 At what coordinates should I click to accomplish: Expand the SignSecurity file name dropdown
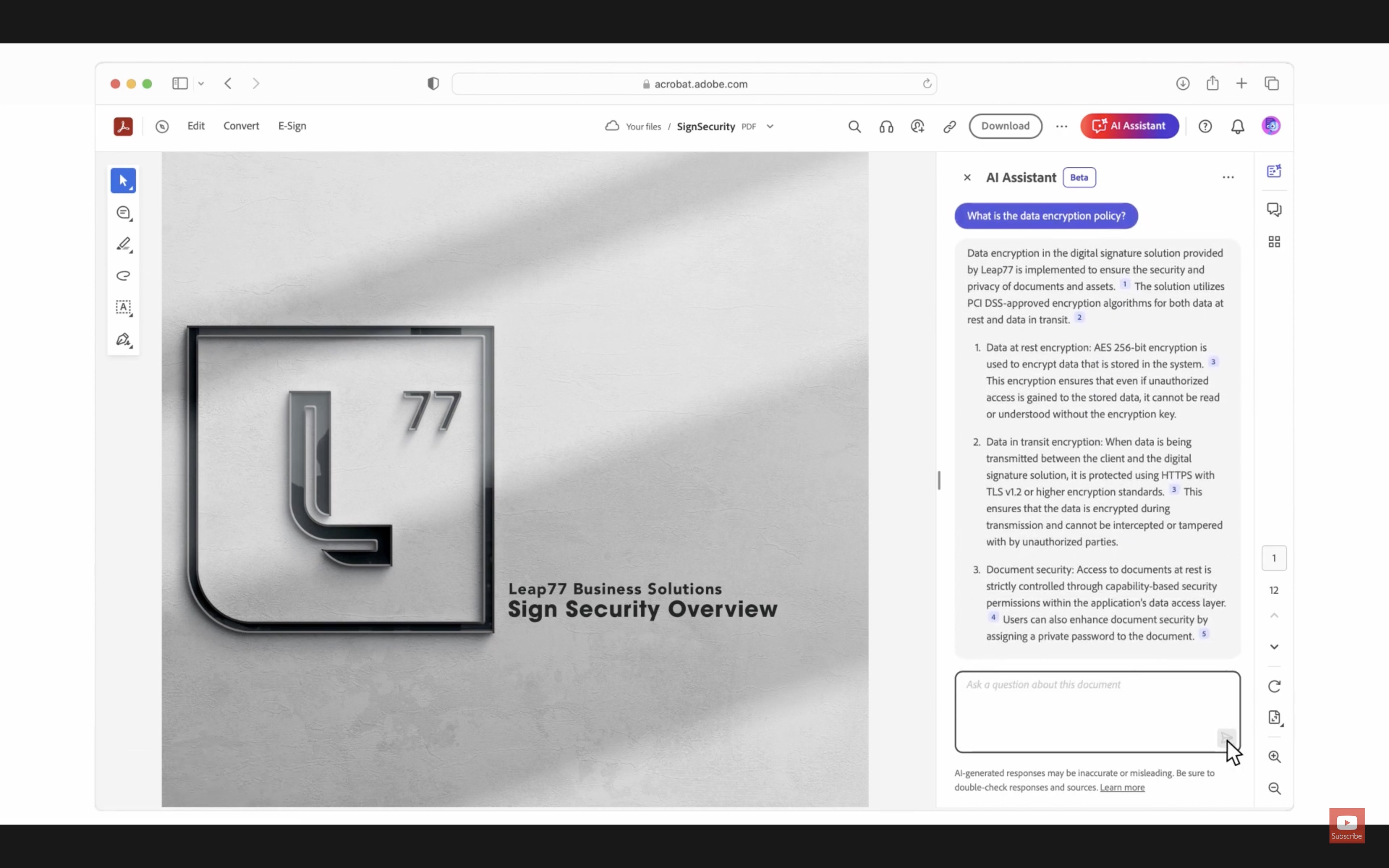(x=770, y=126)
